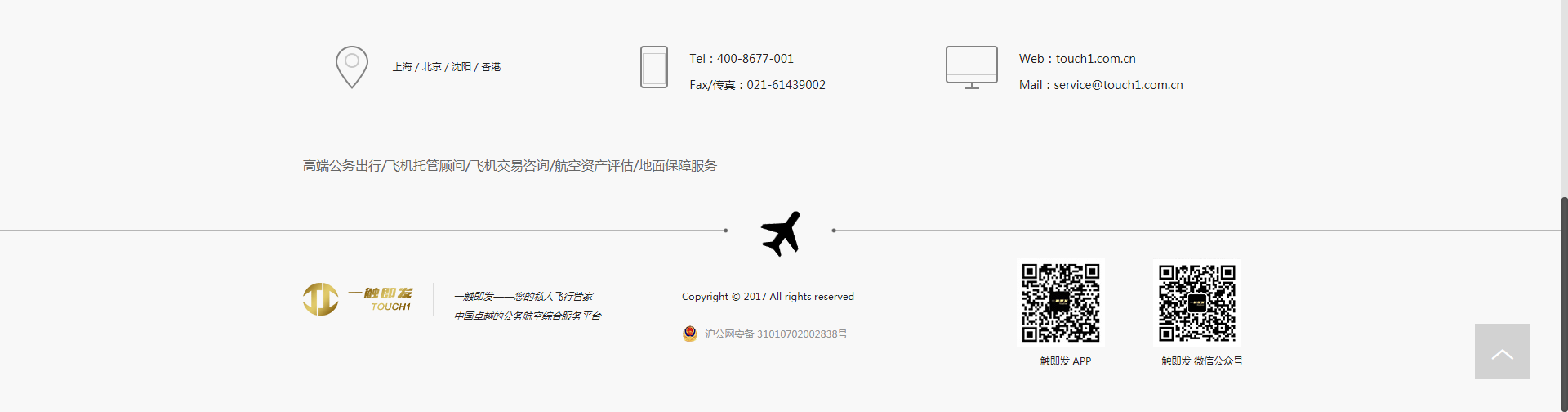Click the Copyright 2017 All rights reserved text

point(768,297)
